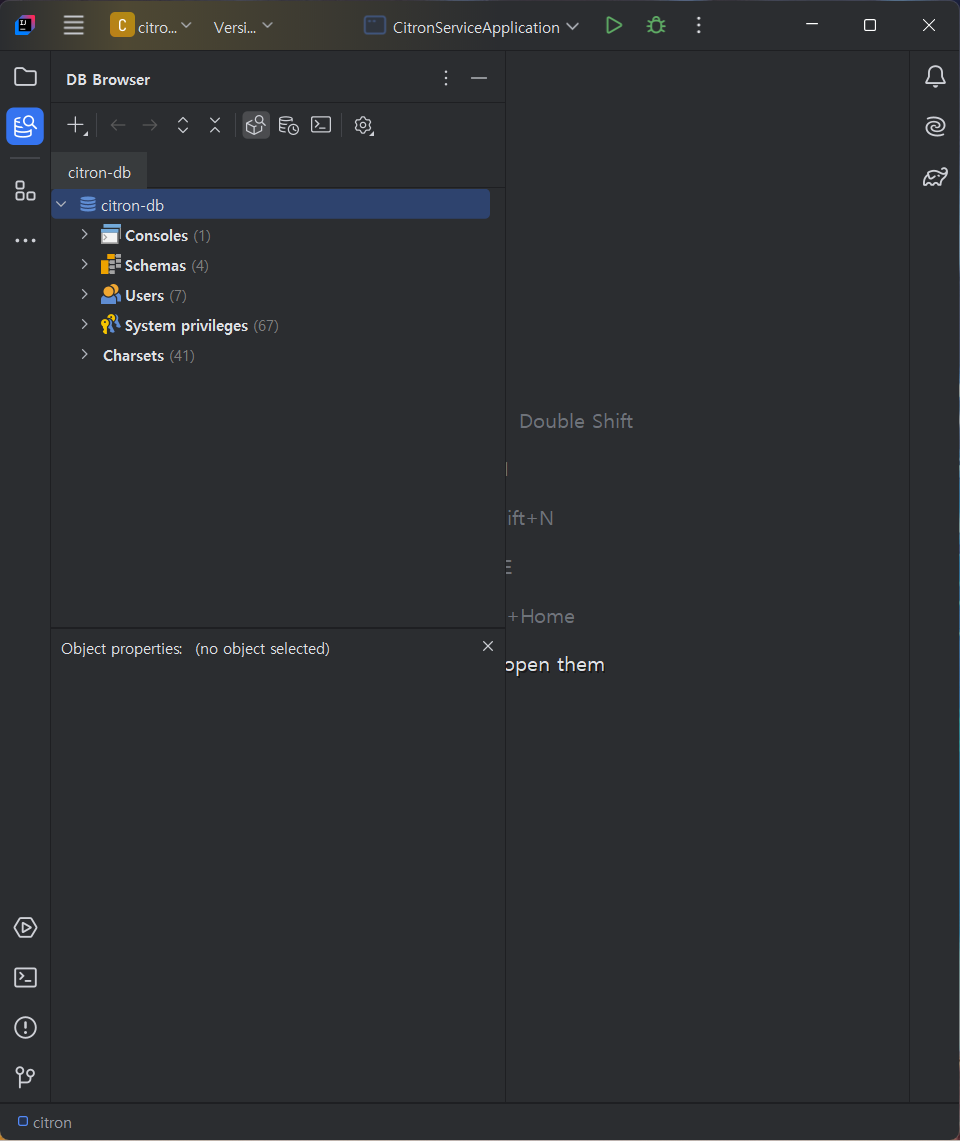Click the 'Object properties:' label
960x1141 pixels.
[122, 648]
